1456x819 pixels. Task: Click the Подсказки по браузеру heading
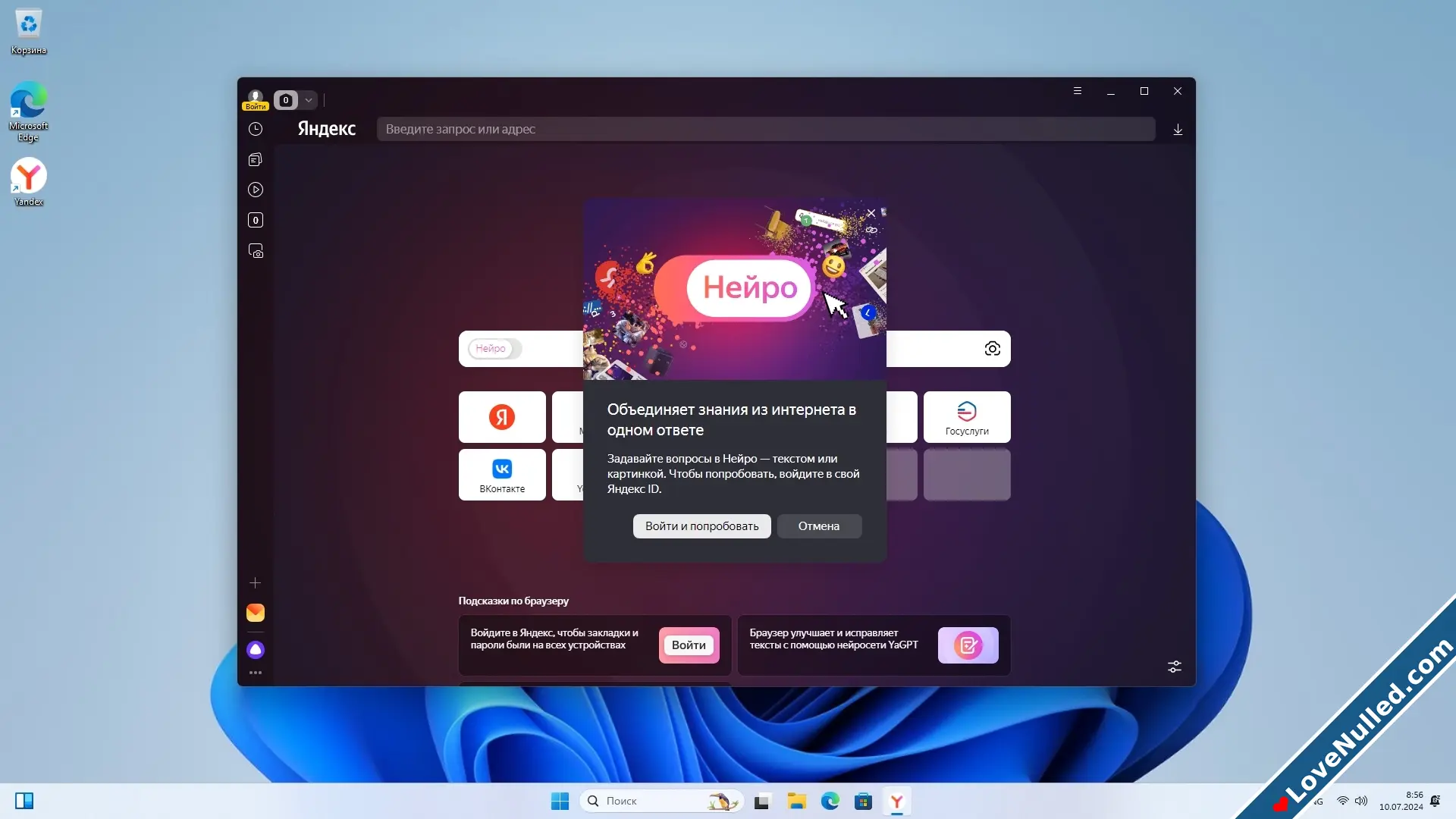point(513,601)
